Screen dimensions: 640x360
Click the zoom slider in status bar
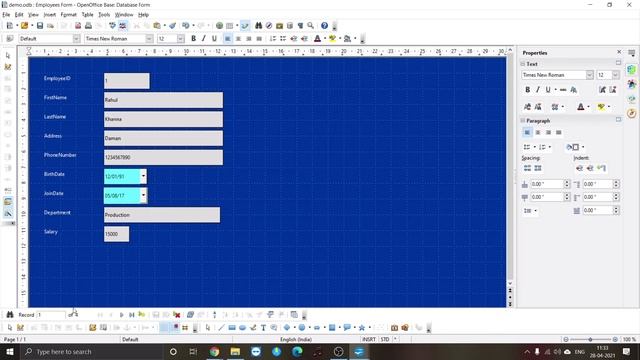[x=590, y=339]
